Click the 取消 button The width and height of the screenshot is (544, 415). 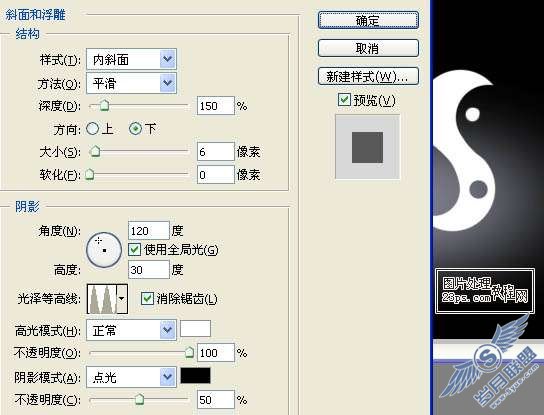[x=368, y=48]
